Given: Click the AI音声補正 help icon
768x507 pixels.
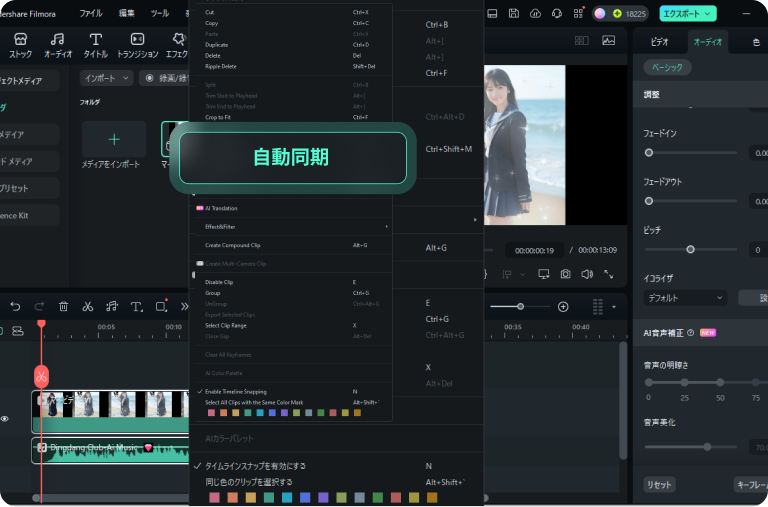Looking at the screenshot, I should click(x=691, y=333).
